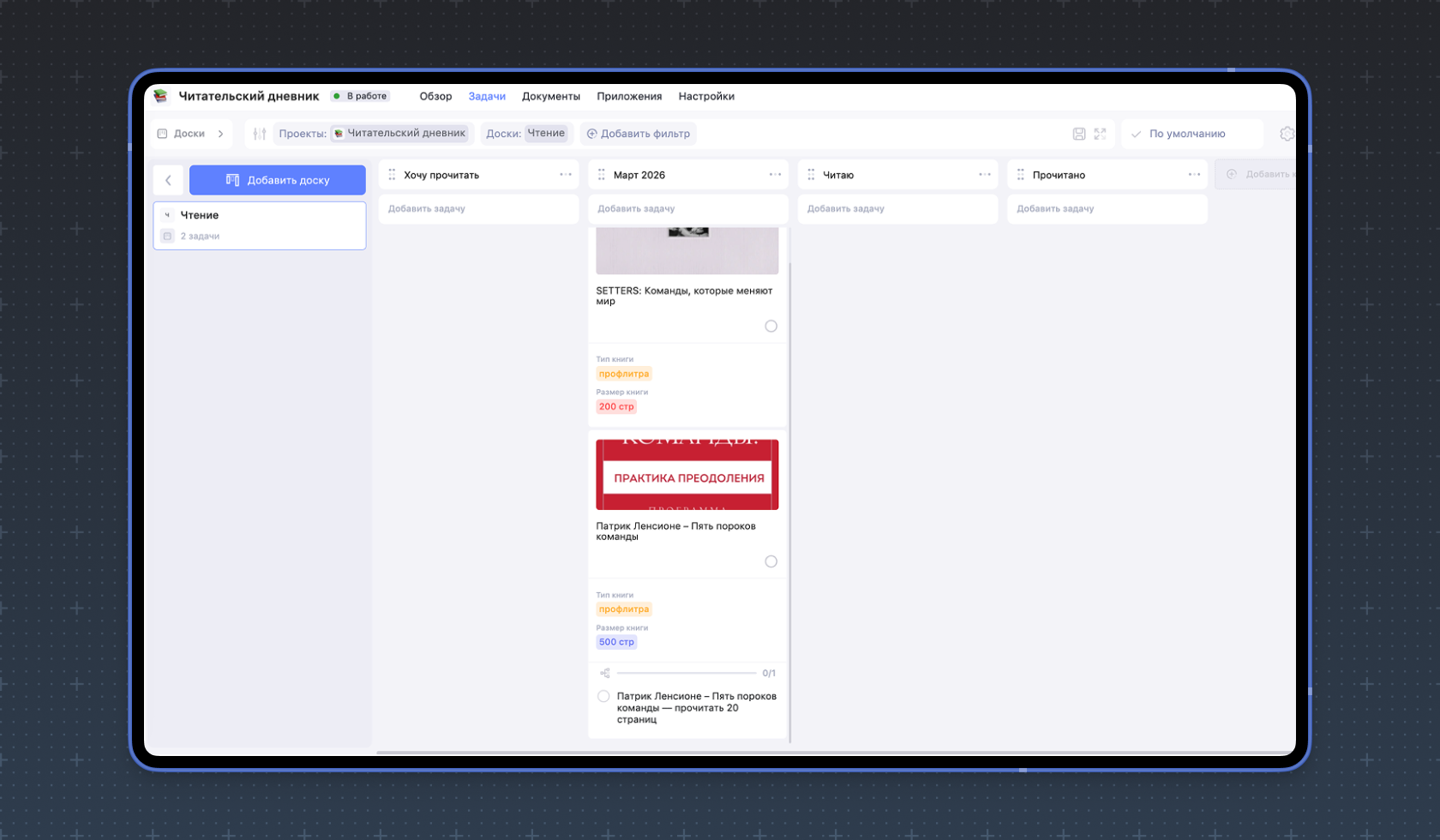1440x840 pixels.
Task: Click the subtasks icon on Ленсиони card
Action: click(604, 673)
